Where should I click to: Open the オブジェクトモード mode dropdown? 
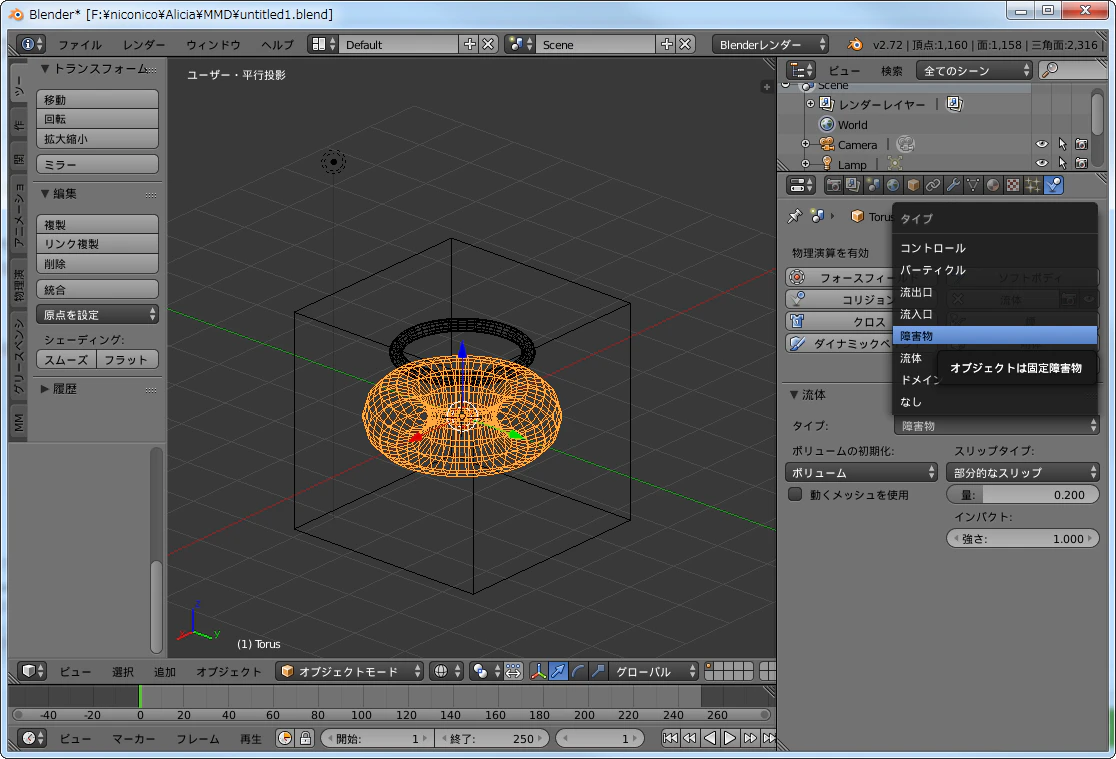[349, 671]
